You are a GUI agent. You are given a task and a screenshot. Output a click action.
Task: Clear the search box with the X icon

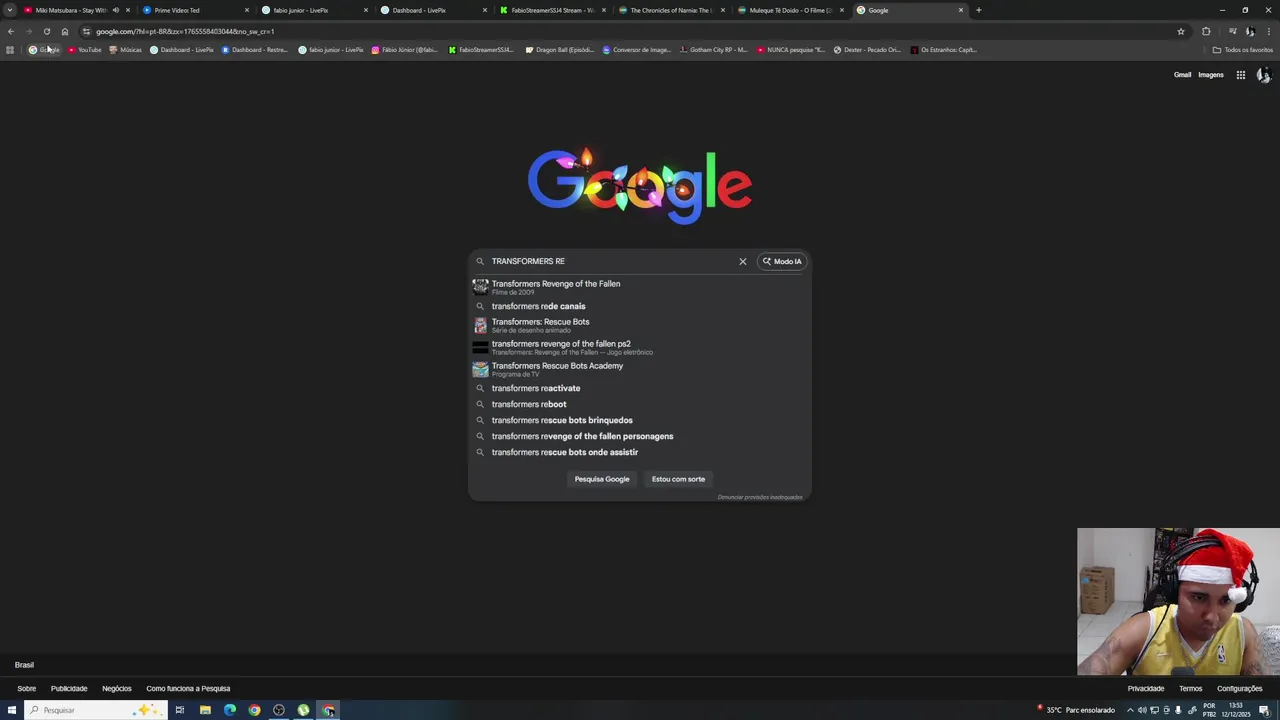click(x=742, y=261)
